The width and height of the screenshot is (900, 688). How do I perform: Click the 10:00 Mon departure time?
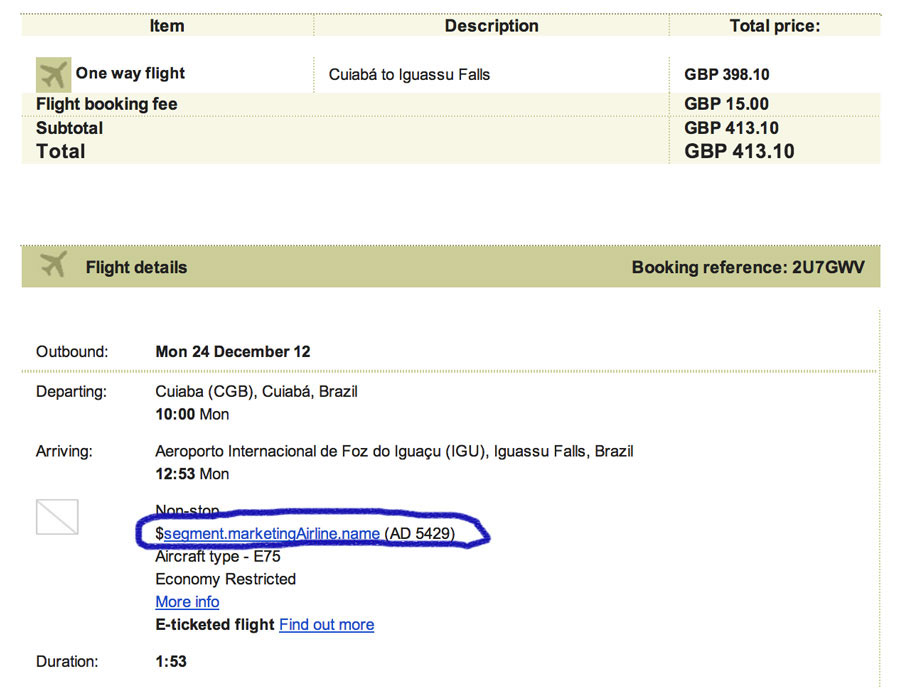click(x=192, y=414)
